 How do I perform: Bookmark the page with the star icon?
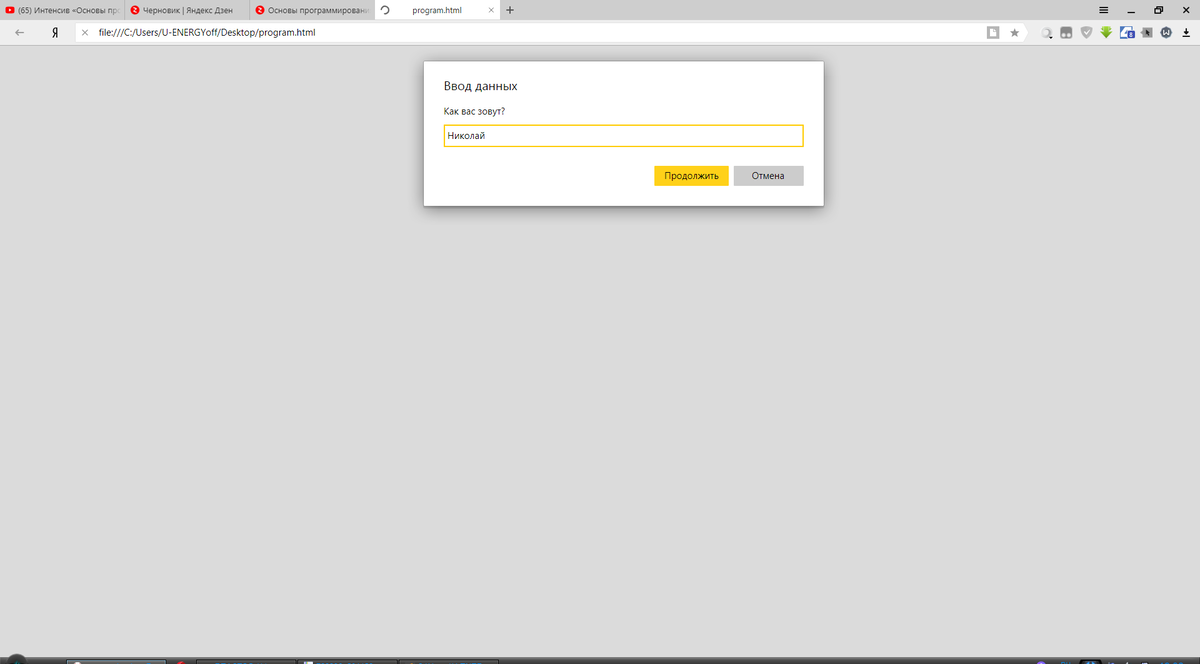click(x=1014, y=33)
